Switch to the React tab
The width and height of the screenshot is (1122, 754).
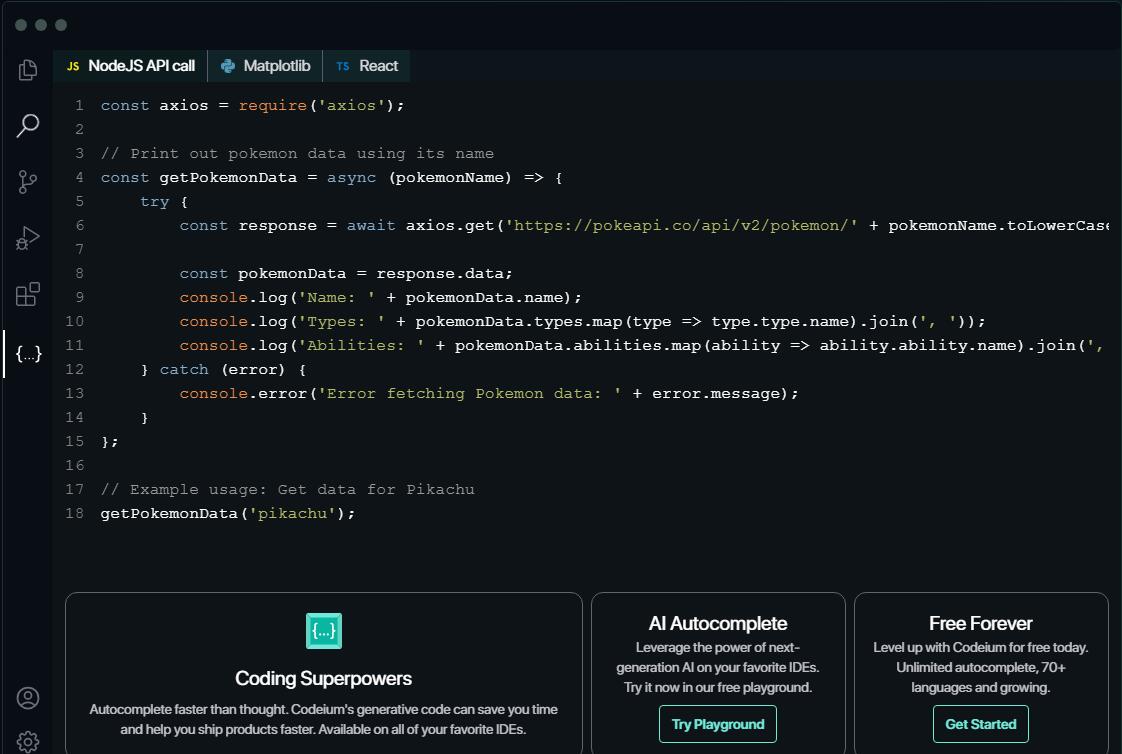pos(366,66)
